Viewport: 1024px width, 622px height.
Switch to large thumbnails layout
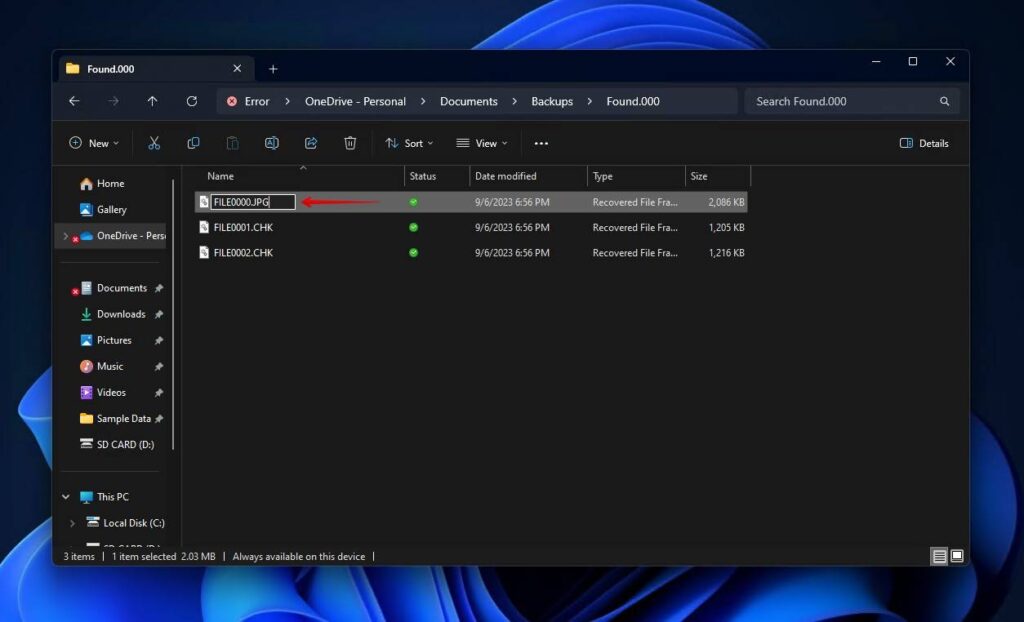[x=958, y=556]
